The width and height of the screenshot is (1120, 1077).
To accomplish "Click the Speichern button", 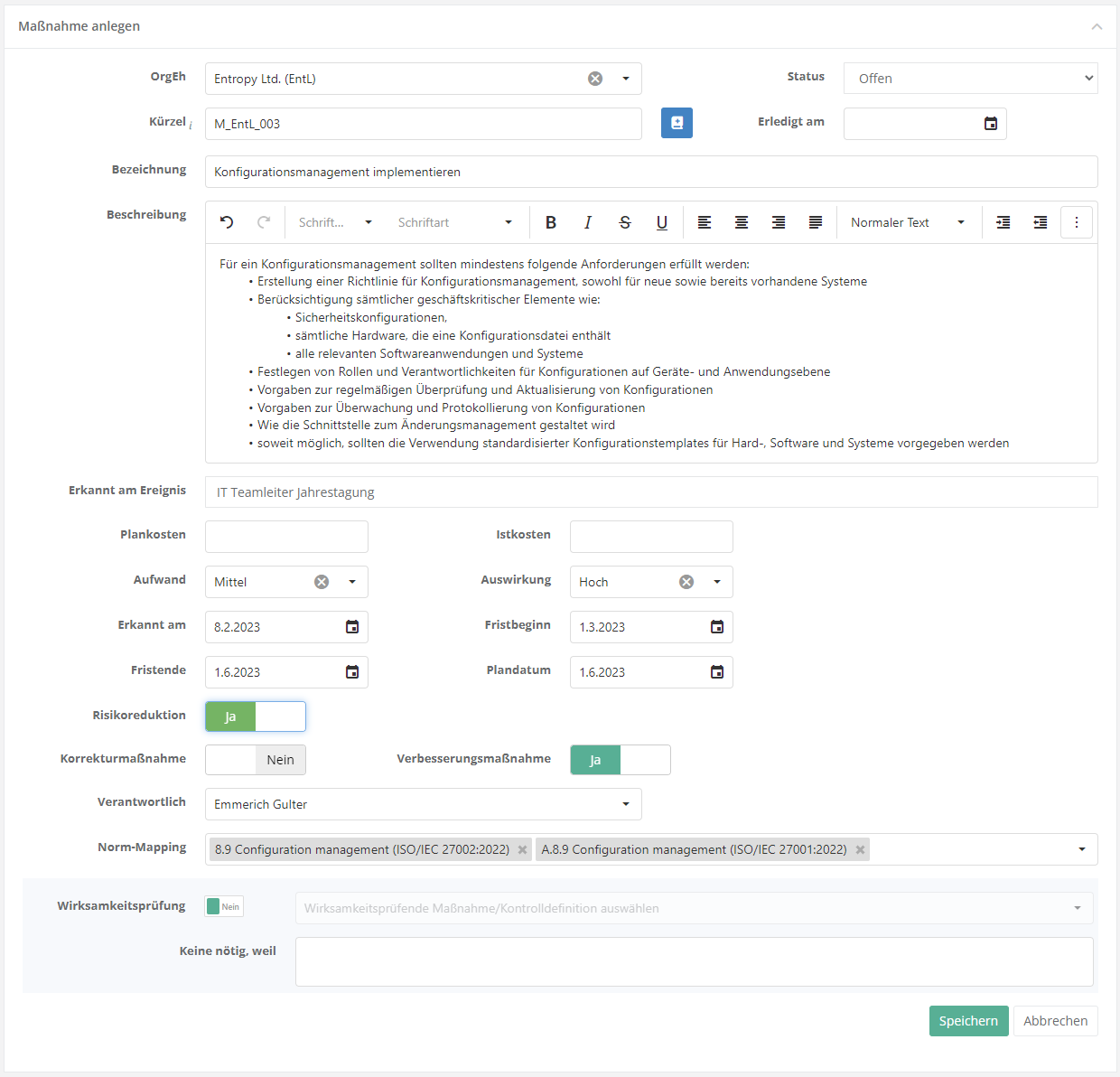I will 968,1021.
